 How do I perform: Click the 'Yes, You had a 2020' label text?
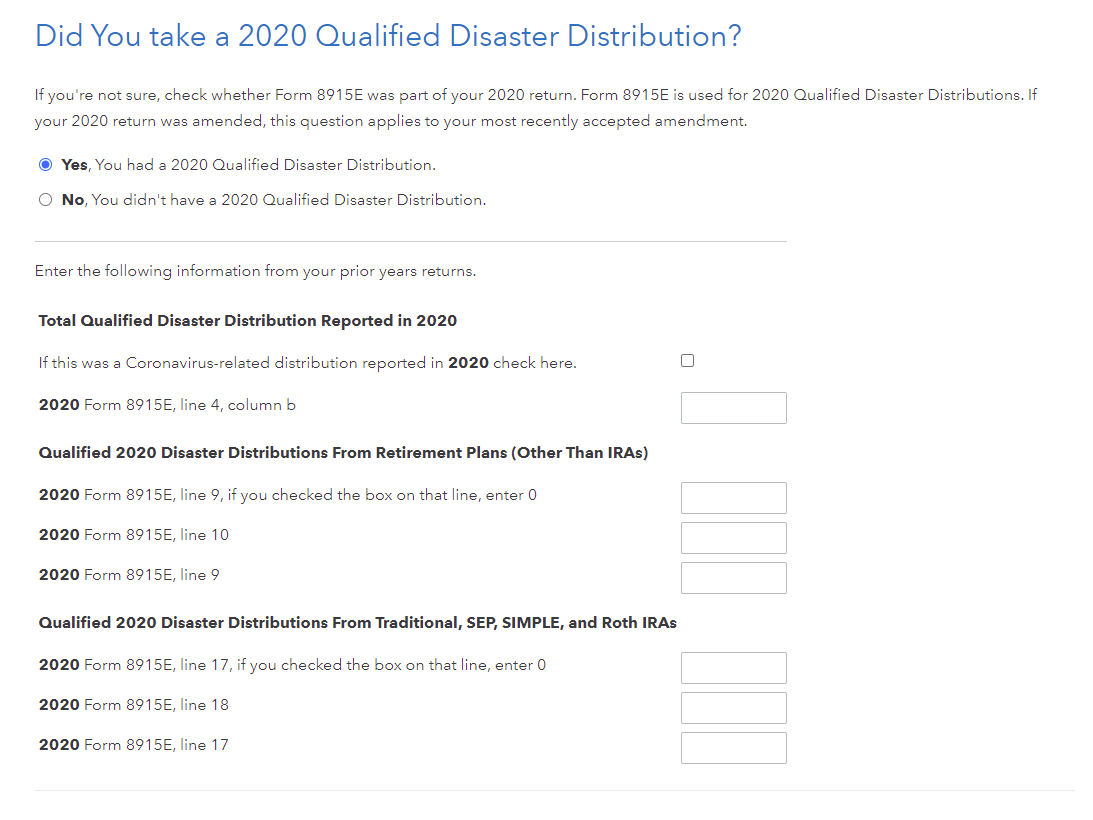click(x=248, y=165)
